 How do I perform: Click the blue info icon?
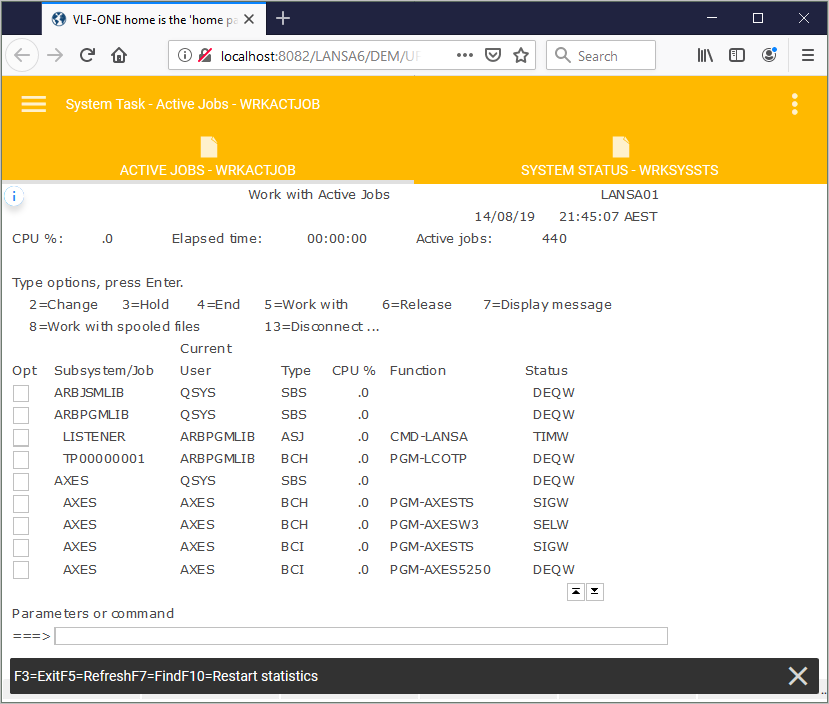click(x=14, y=196)
